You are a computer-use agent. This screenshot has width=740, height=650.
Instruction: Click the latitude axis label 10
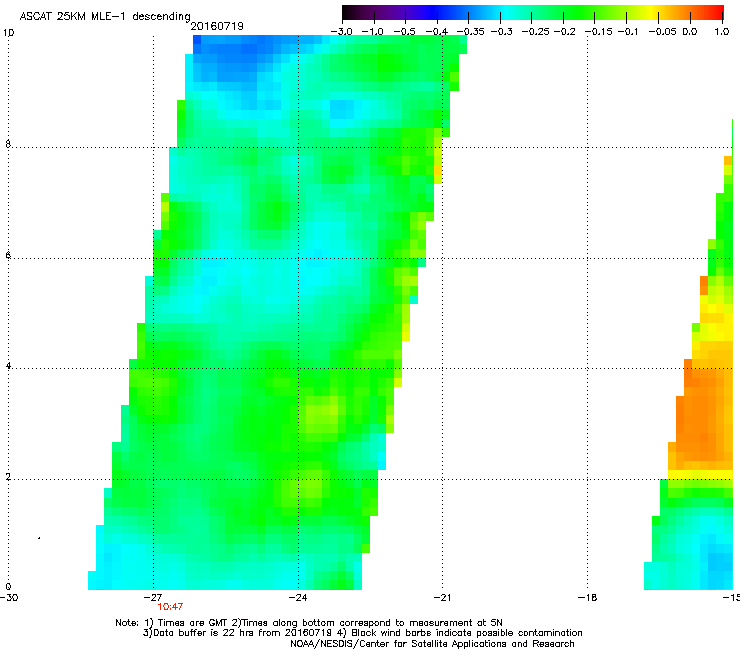tap(8, 33)
